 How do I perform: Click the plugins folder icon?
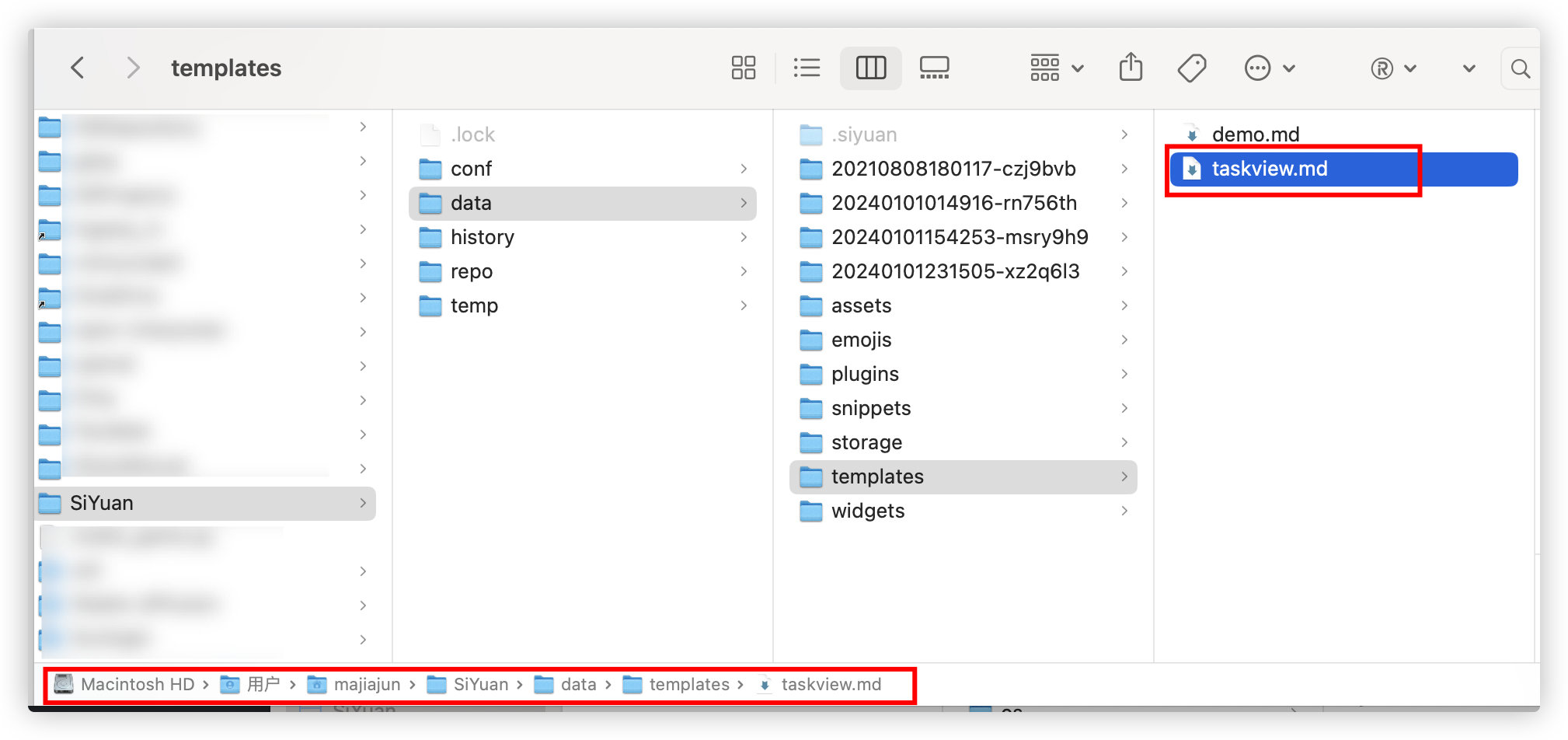click(811, 375)
